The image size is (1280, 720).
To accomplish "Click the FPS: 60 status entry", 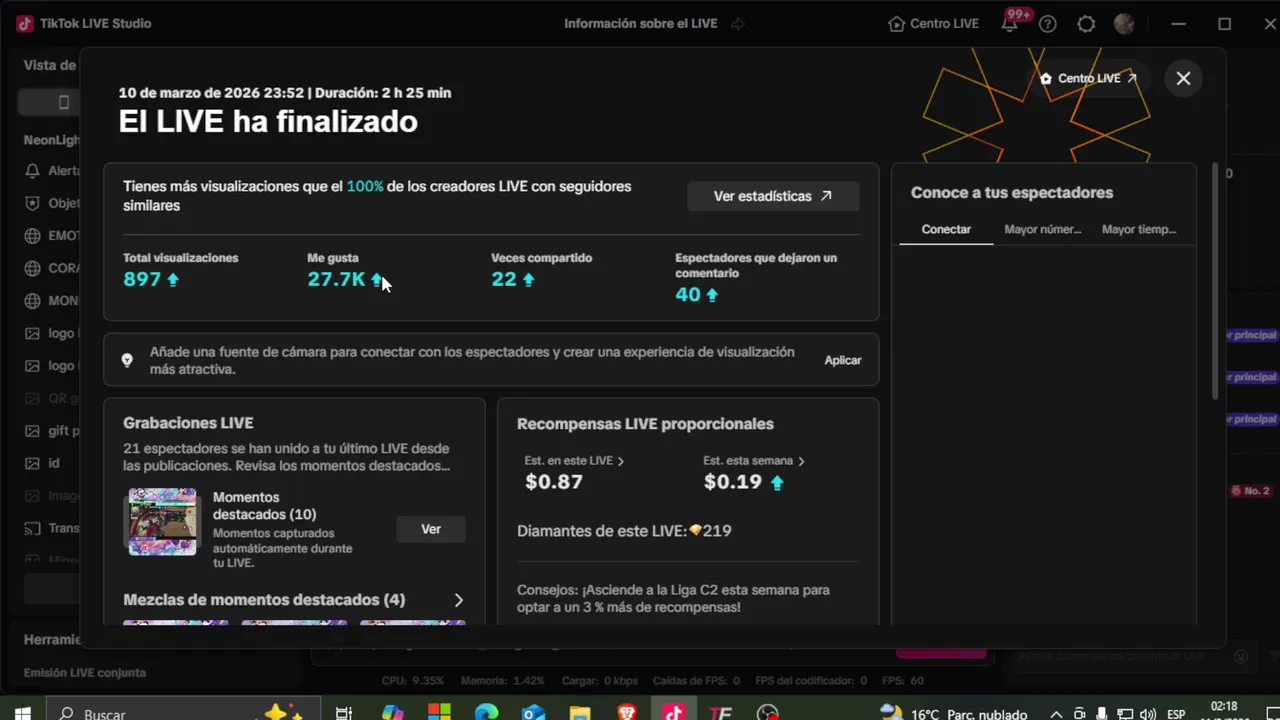I will point(903,681).
